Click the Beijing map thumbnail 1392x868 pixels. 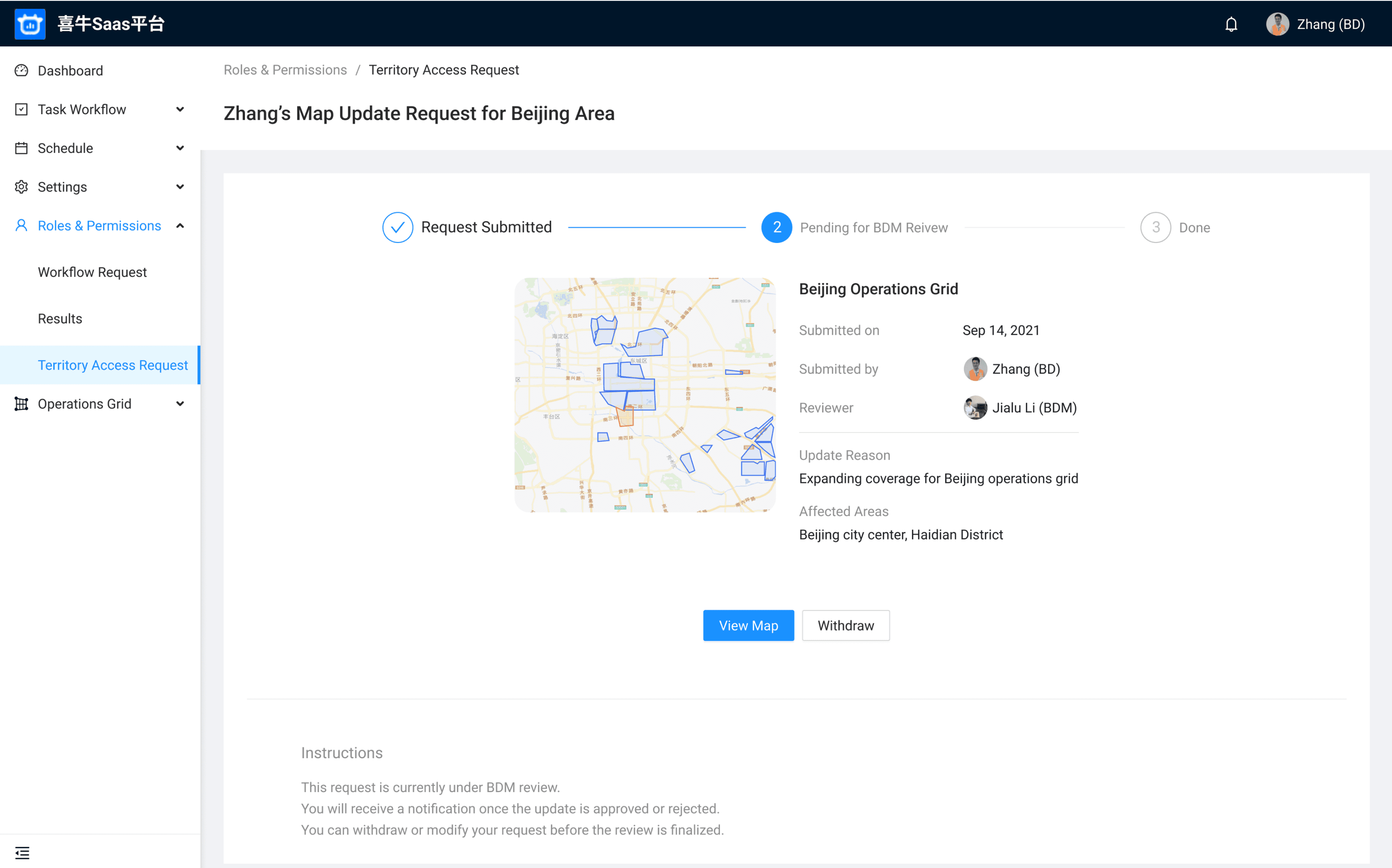(x=645, y=395)
